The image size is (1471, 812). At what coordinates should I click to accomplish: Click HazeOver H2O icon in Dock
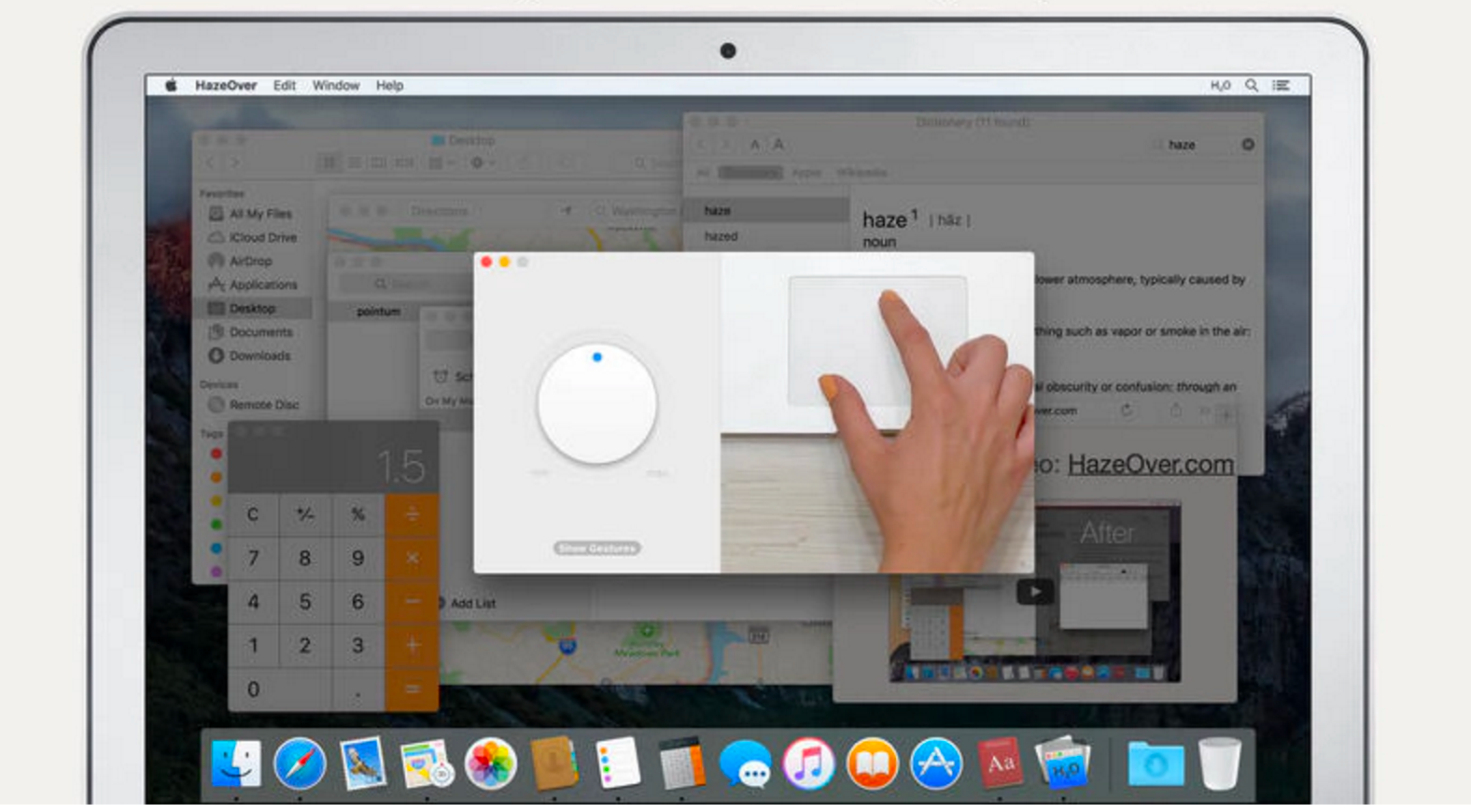click(x=1063, y=763)
